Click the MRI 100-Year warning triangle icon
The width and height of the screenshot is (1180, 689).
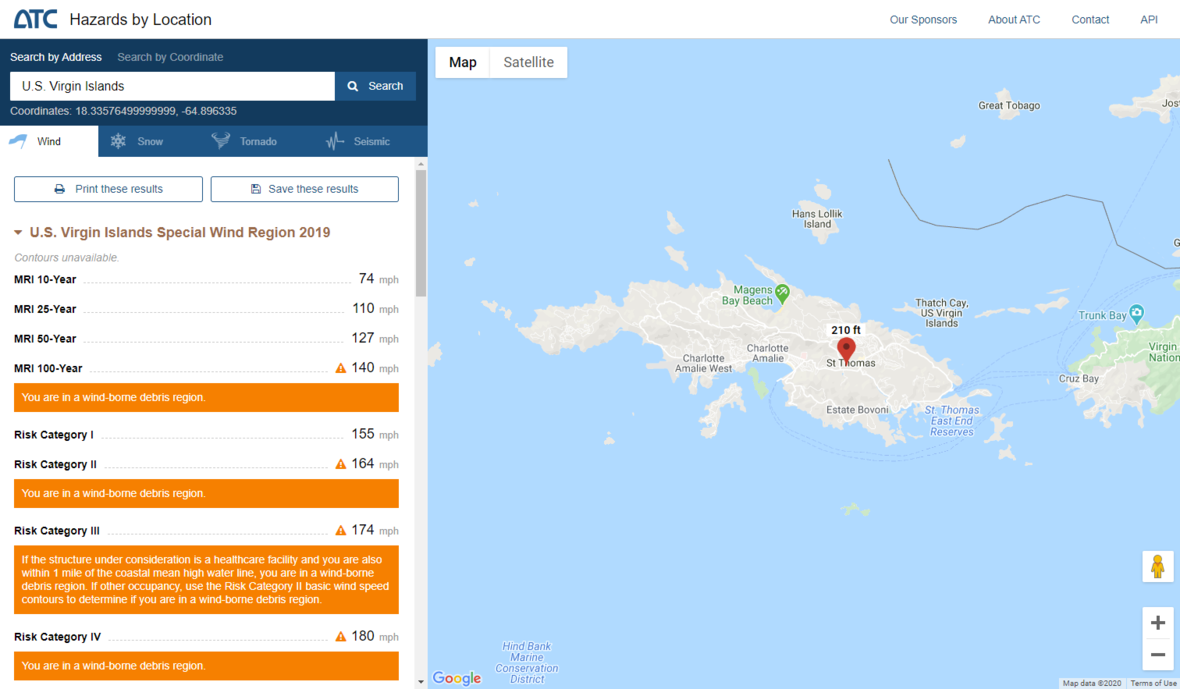click(x=341, y=368)
